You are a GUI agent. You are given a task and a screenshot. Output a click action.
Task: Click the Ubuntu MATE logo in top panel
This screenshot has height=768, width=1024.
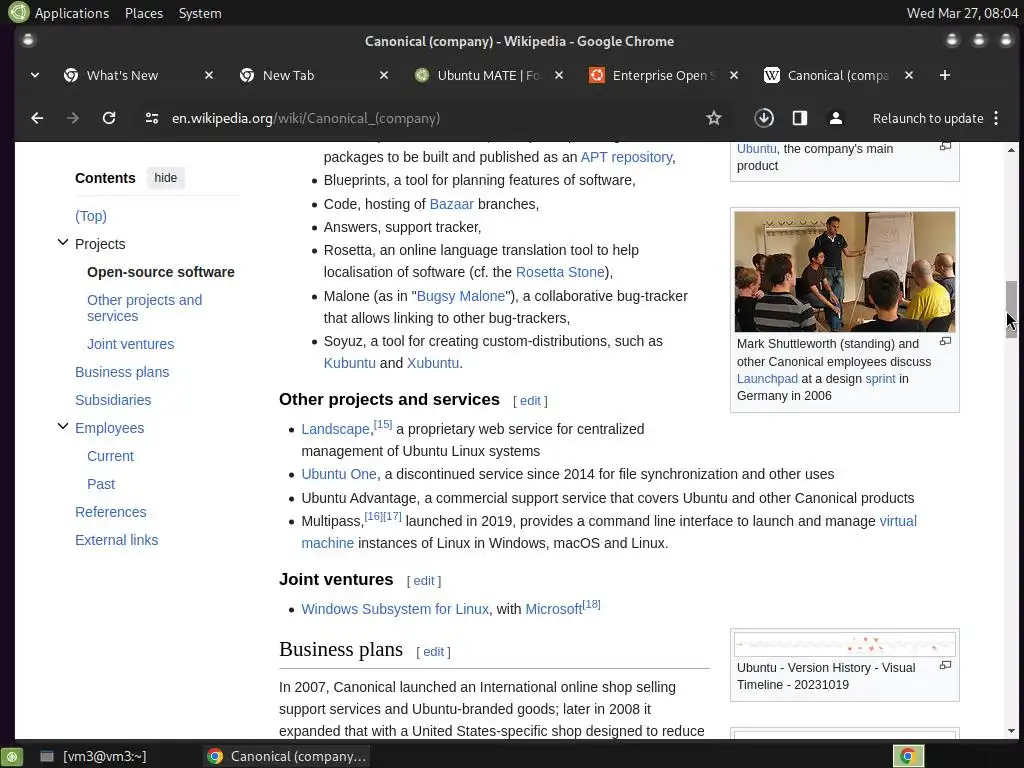tap(18, 12)
